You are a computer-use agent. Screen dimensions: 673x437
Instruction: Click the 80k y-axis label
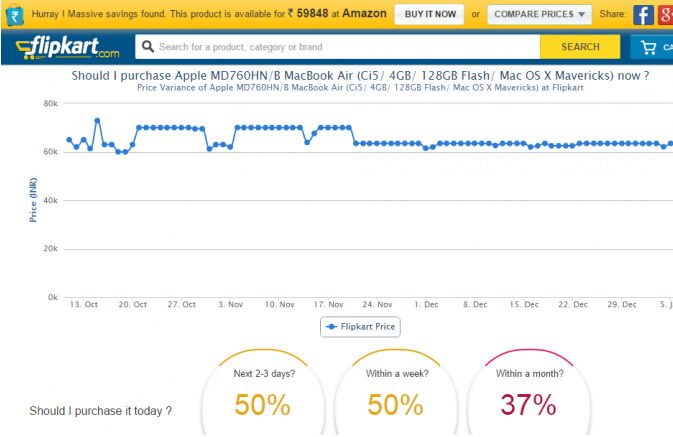tap(51, 103)
